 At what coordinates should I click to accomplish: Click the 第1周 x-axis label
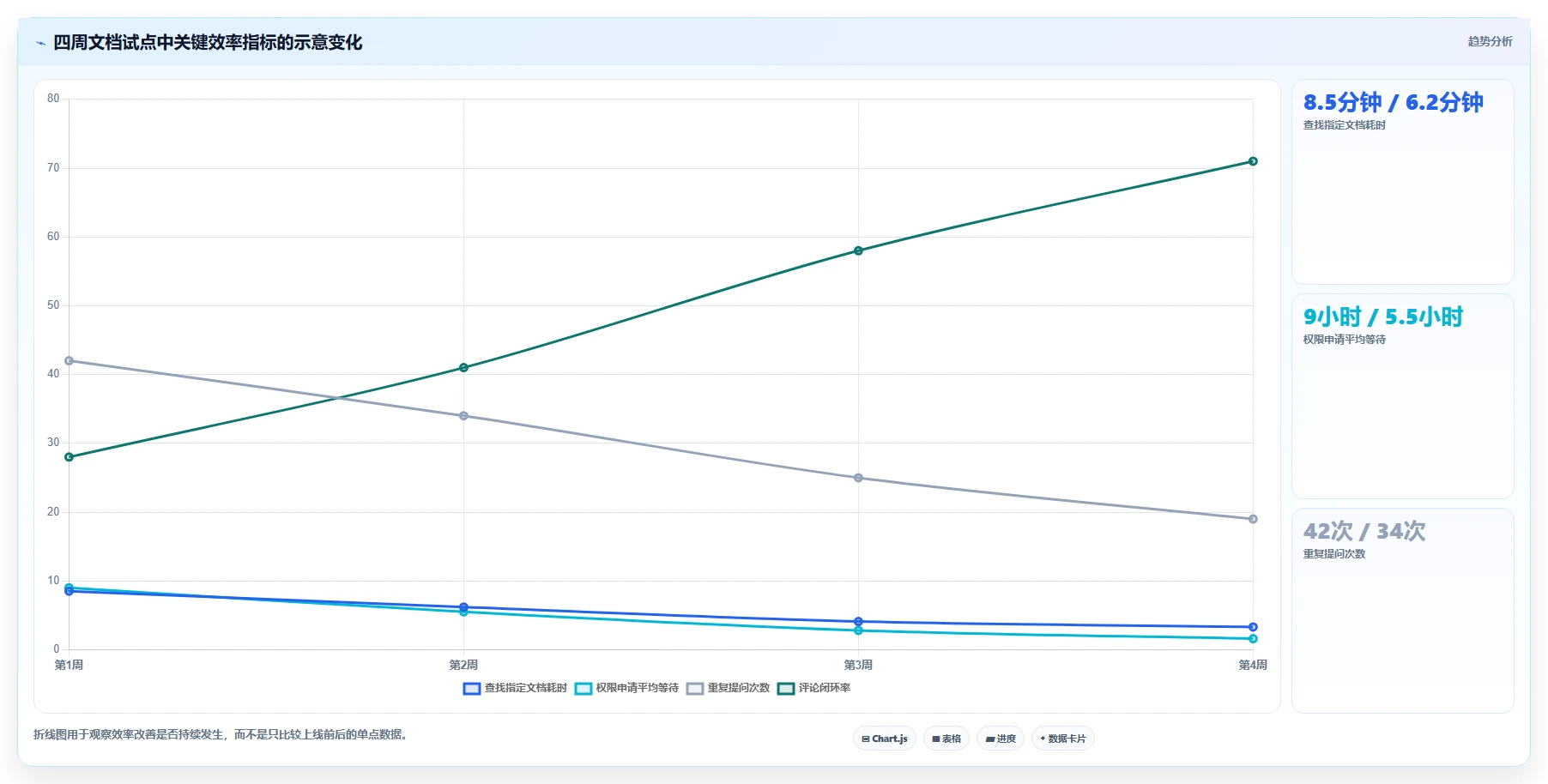click(70, 666)
